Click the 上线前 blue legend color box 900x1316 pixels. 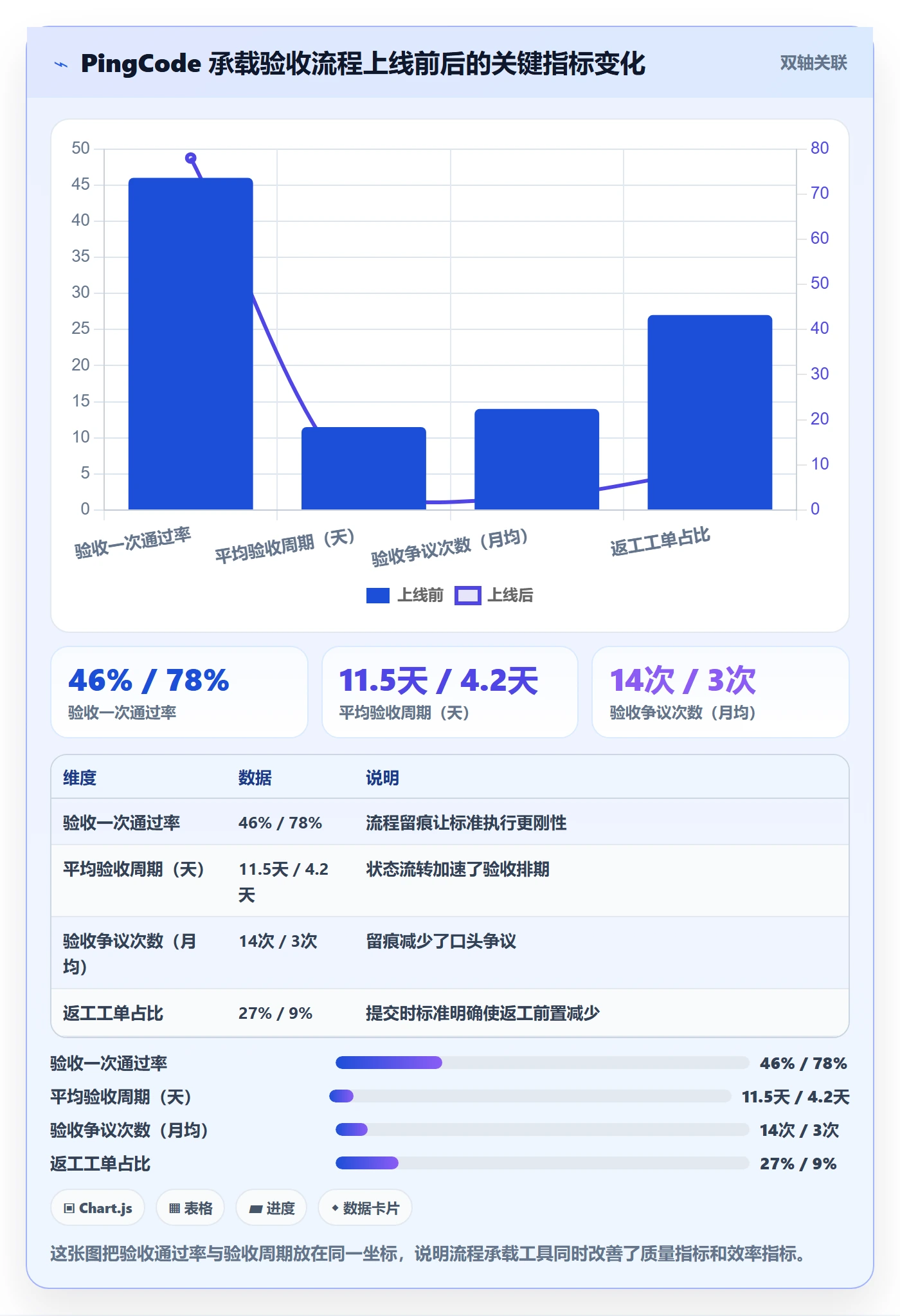pyautogui.click(x=378, y=596)
